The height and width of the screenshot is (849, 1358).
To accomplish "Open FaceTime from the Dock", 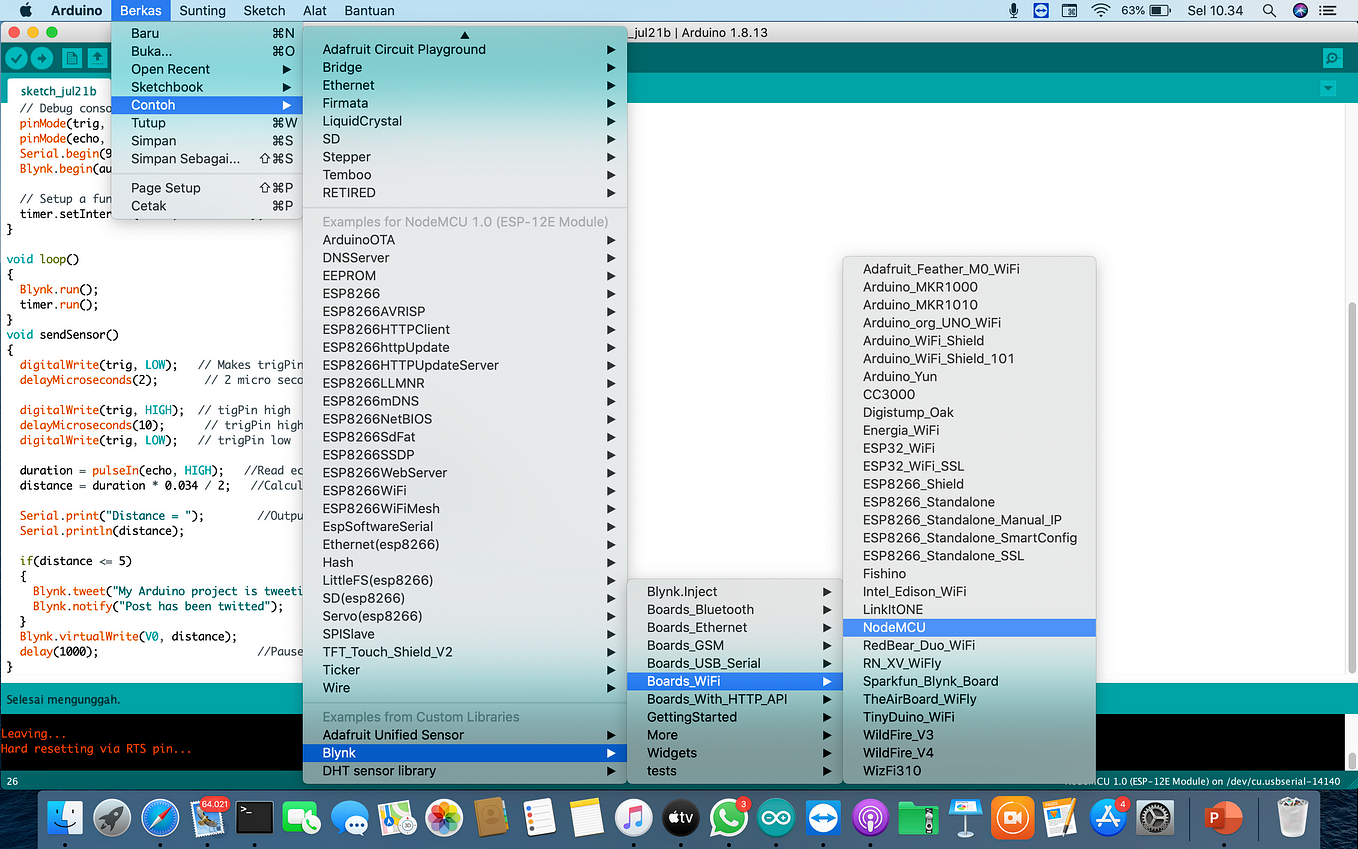I will click(301, 818).
